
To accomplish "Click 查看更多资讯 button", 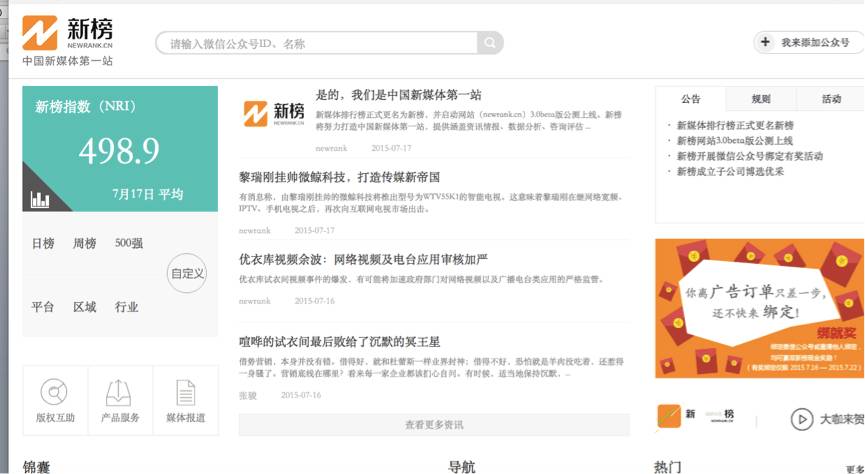I will (x=434, y=425).
